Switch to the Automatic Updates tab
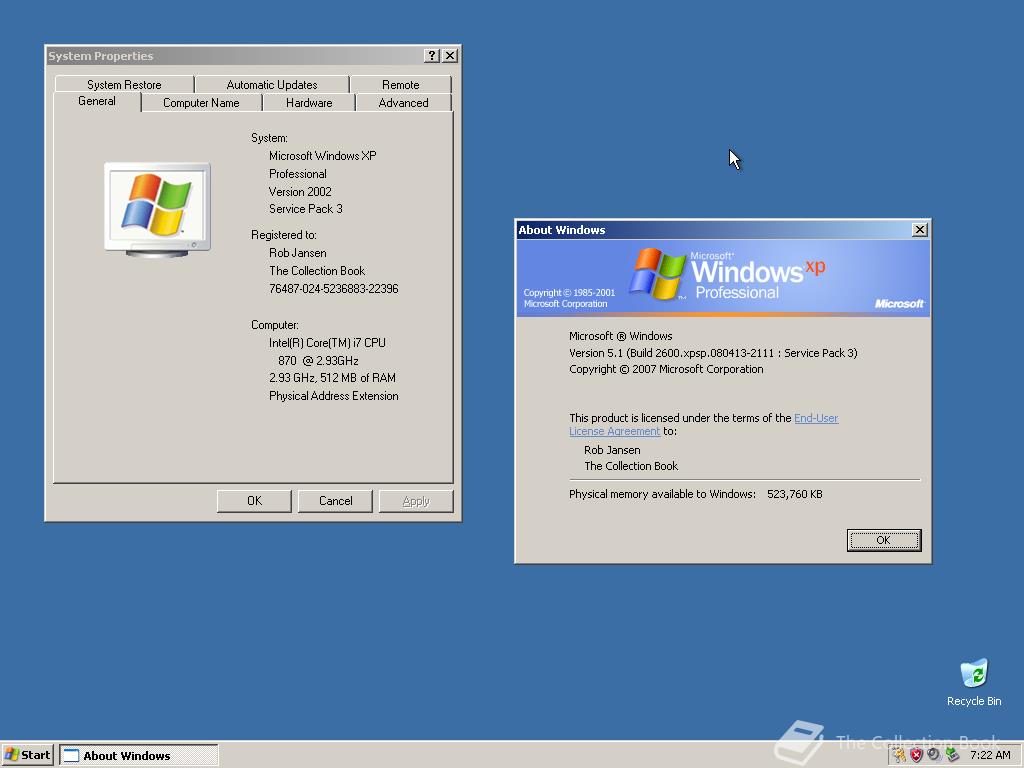The width and height of the screenshot is (1024, 768). point(272,84)
